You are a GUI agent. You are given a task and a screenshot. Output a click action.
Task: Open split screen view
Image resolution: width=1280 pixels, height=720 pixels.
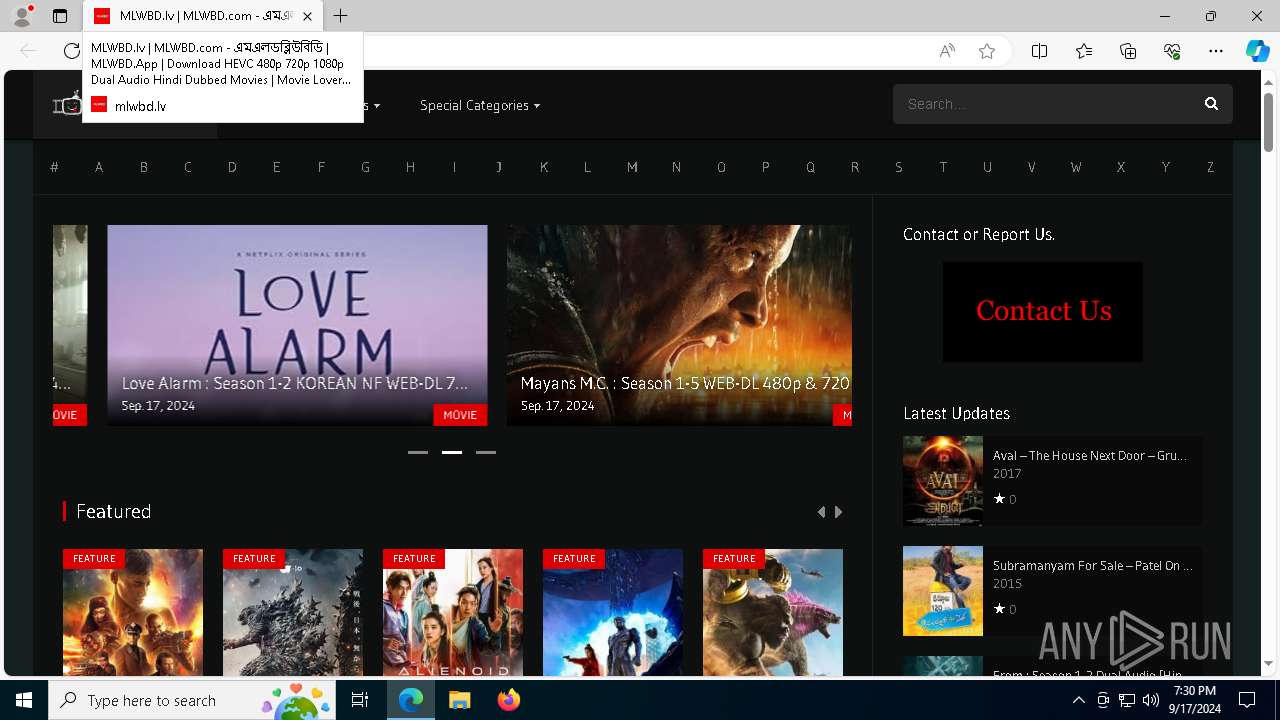1039,51
